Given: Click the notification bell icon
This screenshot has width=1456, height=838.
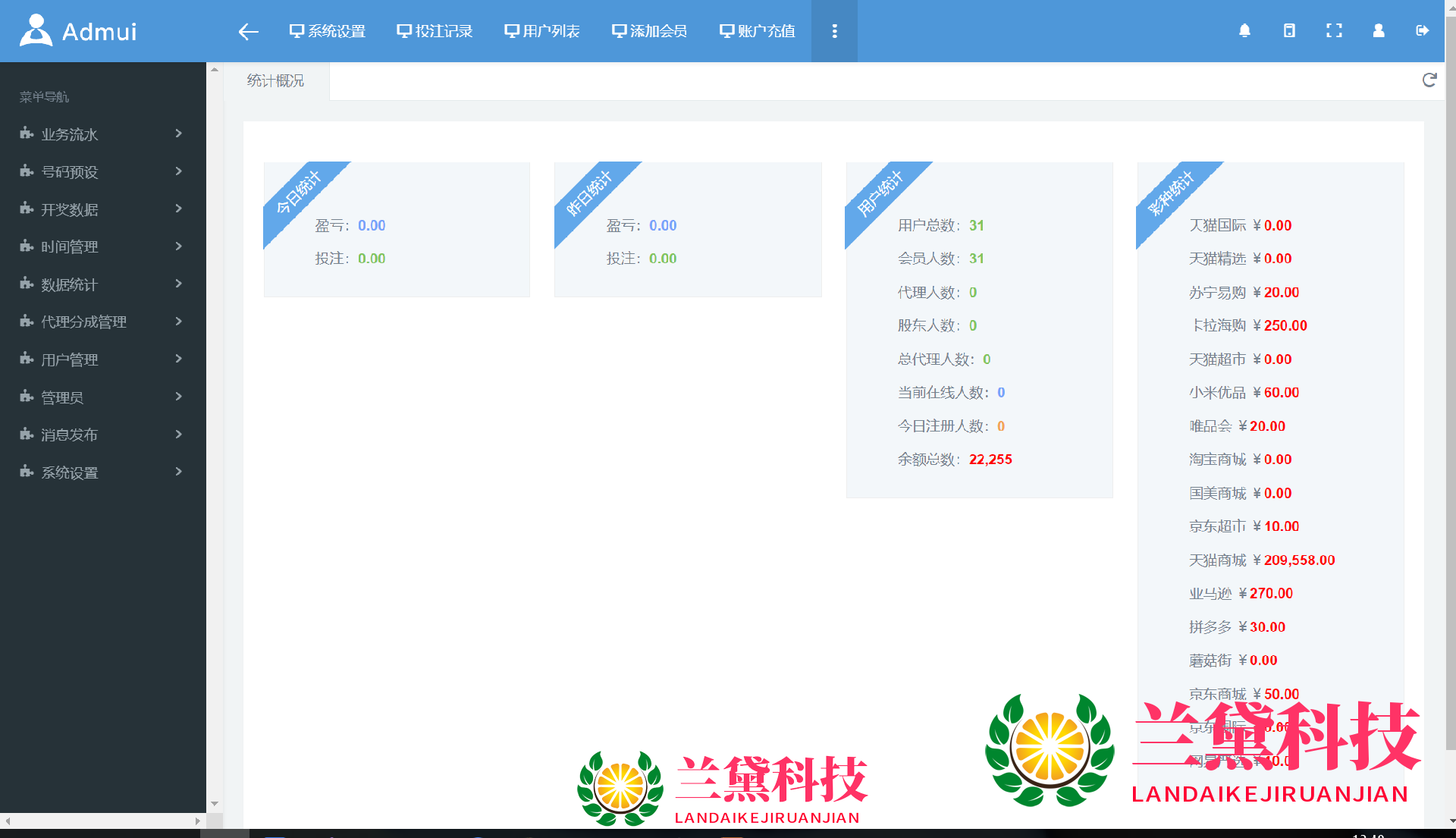Looking at the screenshot, I should 1244,30.
